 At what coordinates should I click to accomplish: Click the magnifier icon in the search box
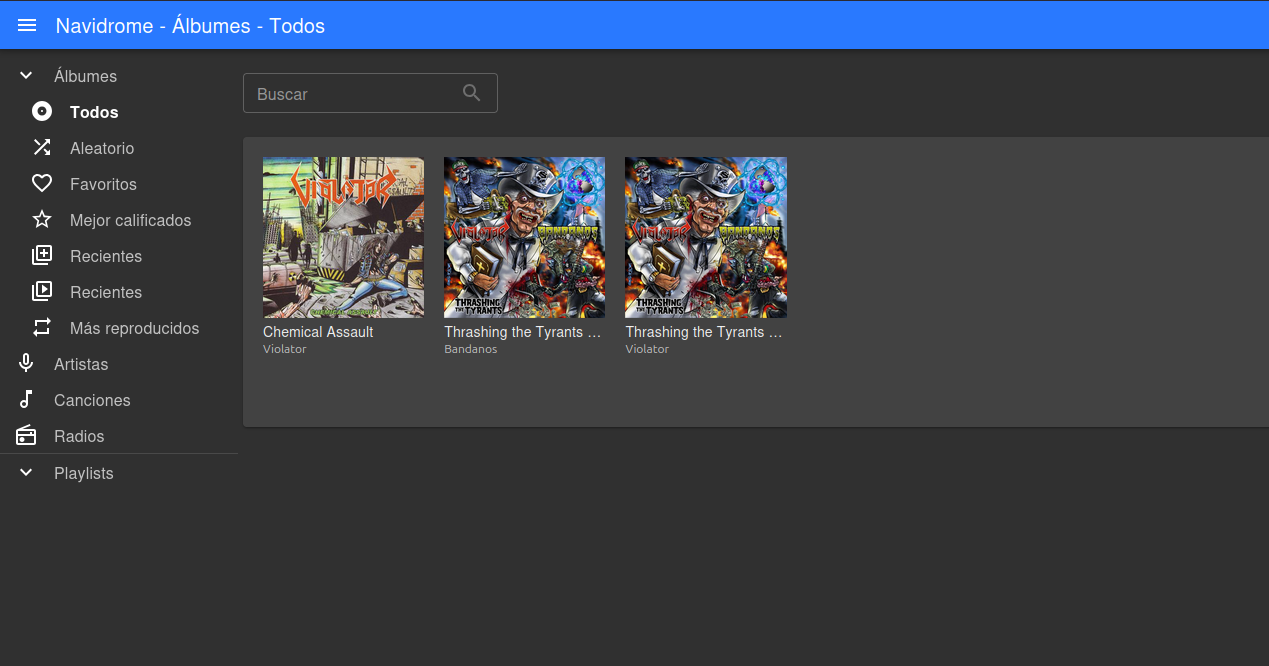coord(472,93)
